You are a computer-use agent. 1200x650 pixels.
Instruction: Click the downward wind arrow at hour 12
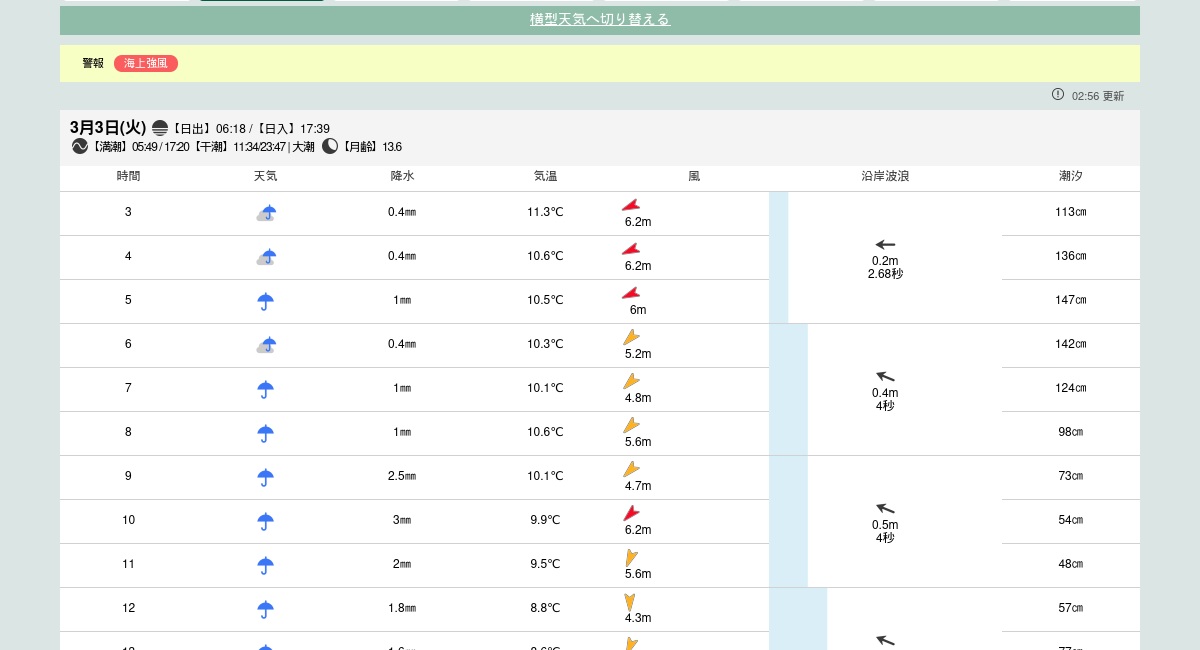click(630, 602)
